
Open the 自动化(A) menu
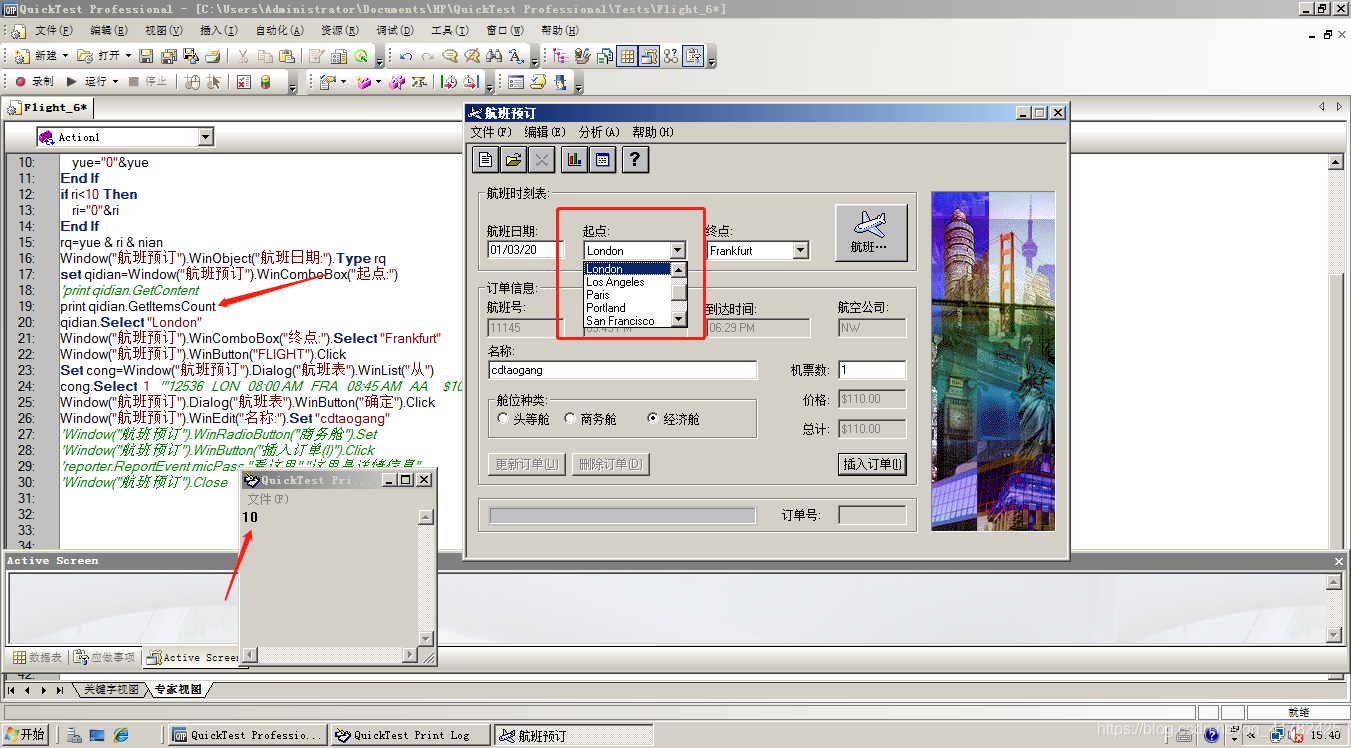[278, 31]
